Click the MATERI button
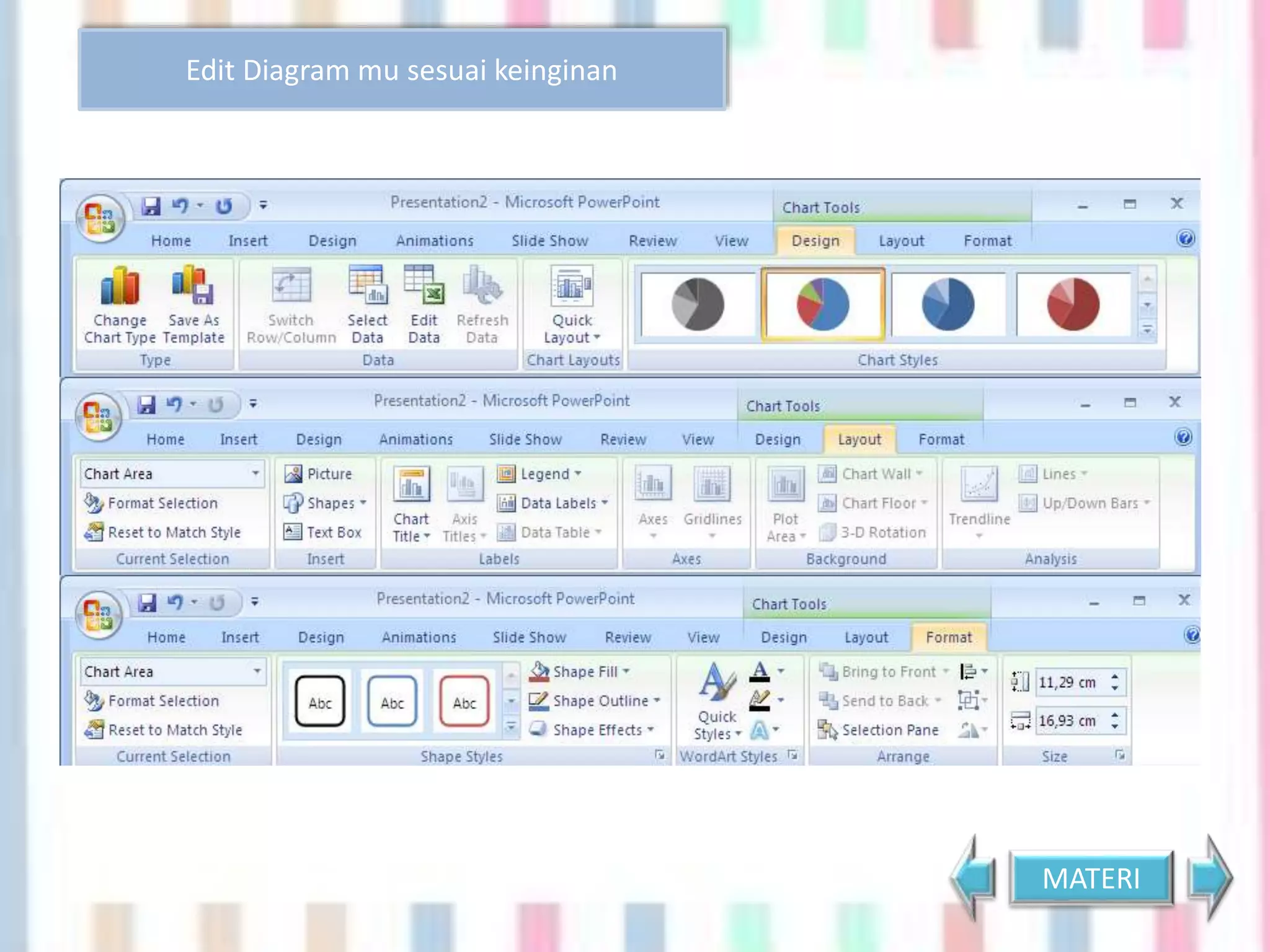This screenshot has height=952, width=1270. [1091, 878]
